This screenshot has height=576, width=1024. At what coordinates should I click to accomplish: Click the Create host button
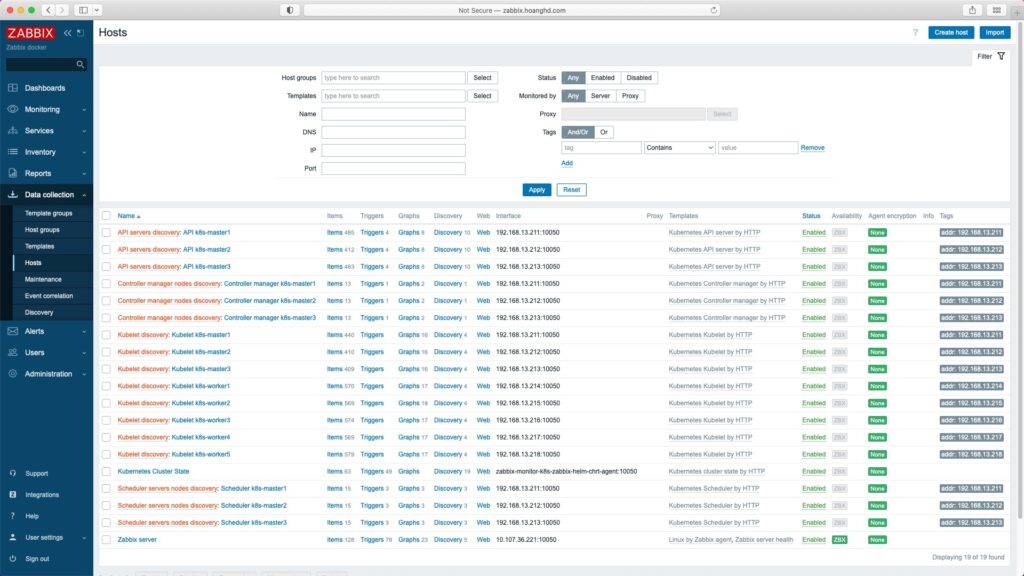click(x=951, y=33)
